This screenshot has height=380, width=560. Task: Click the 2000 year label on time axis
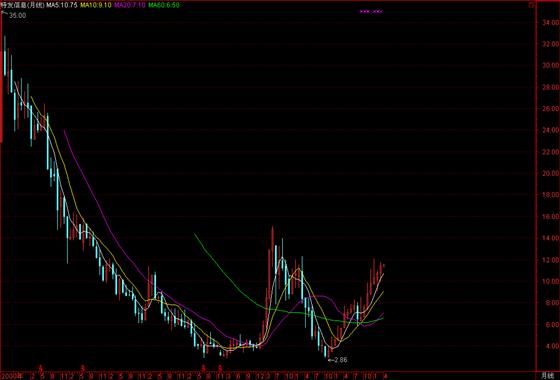click(x=12, y=376)
